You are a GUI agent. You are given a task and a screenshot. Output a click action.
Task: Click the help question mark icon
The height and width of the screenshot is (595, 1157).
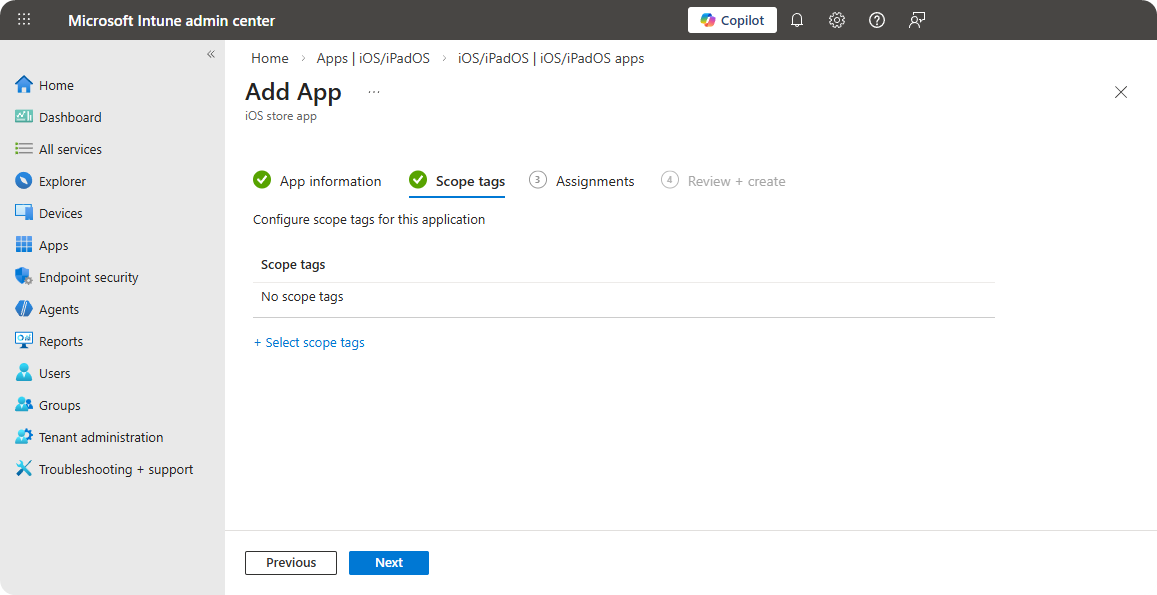tap(877, 20)
